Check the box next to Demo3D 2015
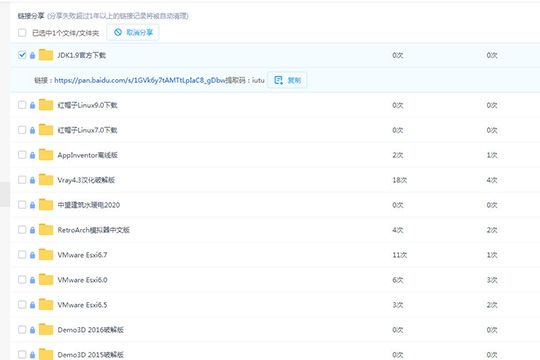 [22, 354]
